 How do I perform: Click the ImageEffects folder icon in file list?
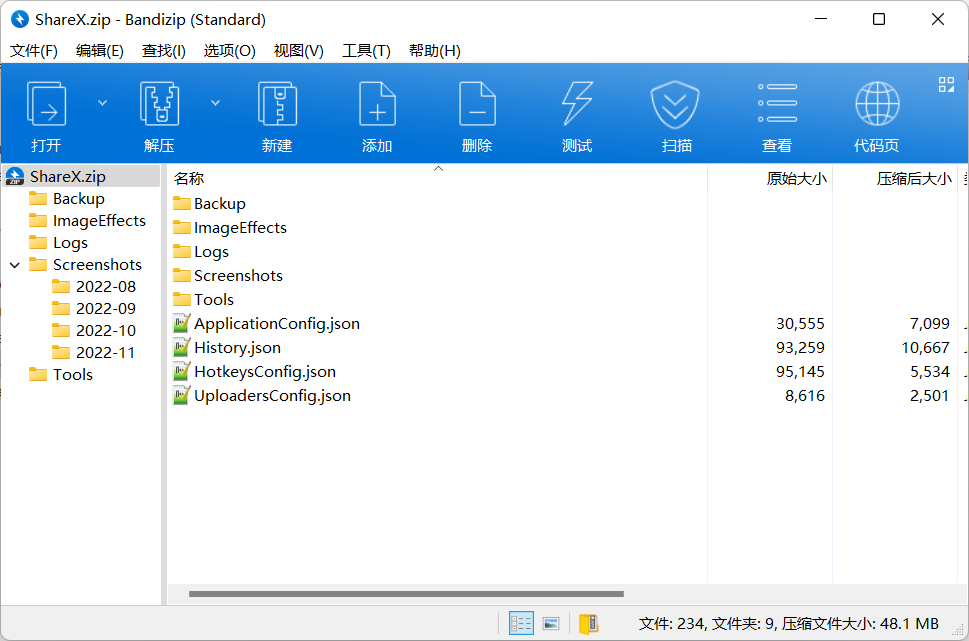(182, 227)
